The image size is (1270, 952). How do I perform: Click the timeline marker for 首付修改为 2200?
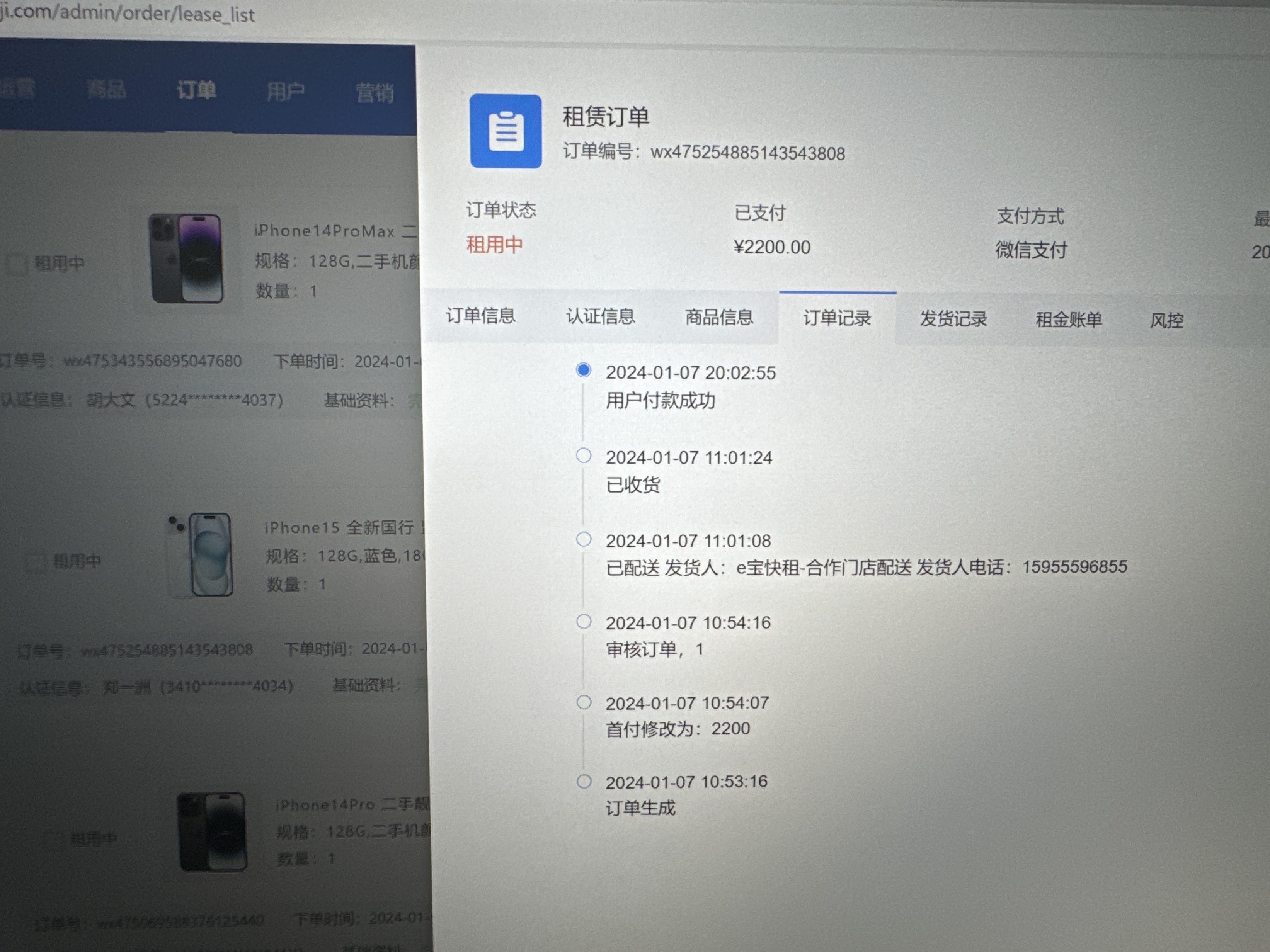pos(584,702)
